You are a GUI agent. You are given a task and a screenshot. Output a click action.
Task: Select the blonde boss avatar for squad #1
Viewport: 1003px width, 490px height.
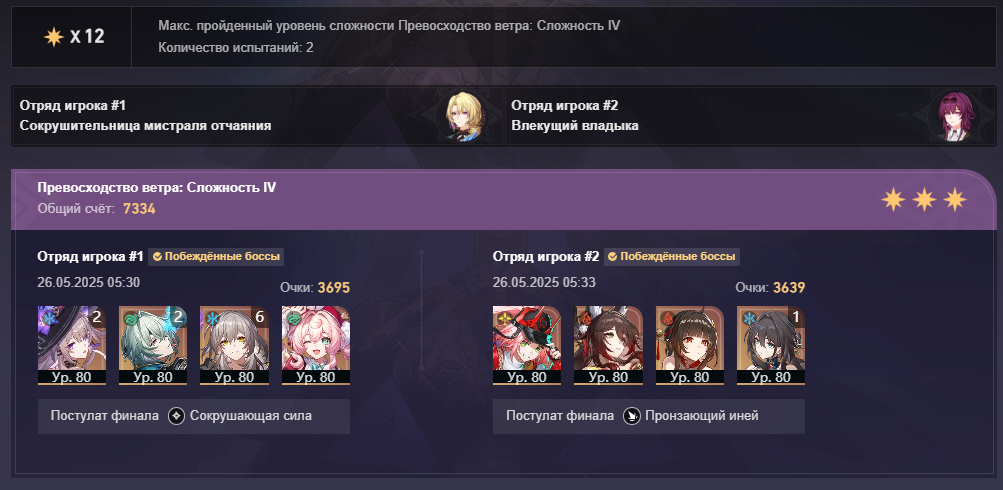click(463, 116)
